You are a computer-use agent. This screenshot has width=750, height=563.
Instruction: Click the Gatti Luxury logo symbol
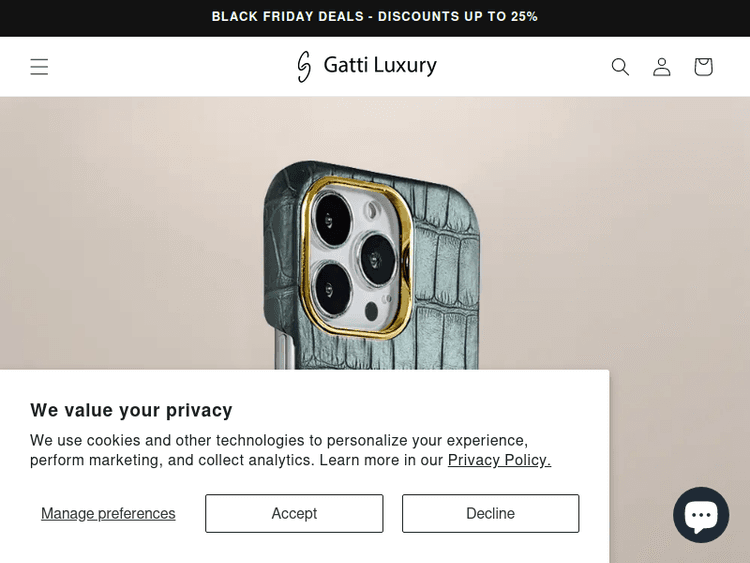pyautogui.click(x=304, y=66)
